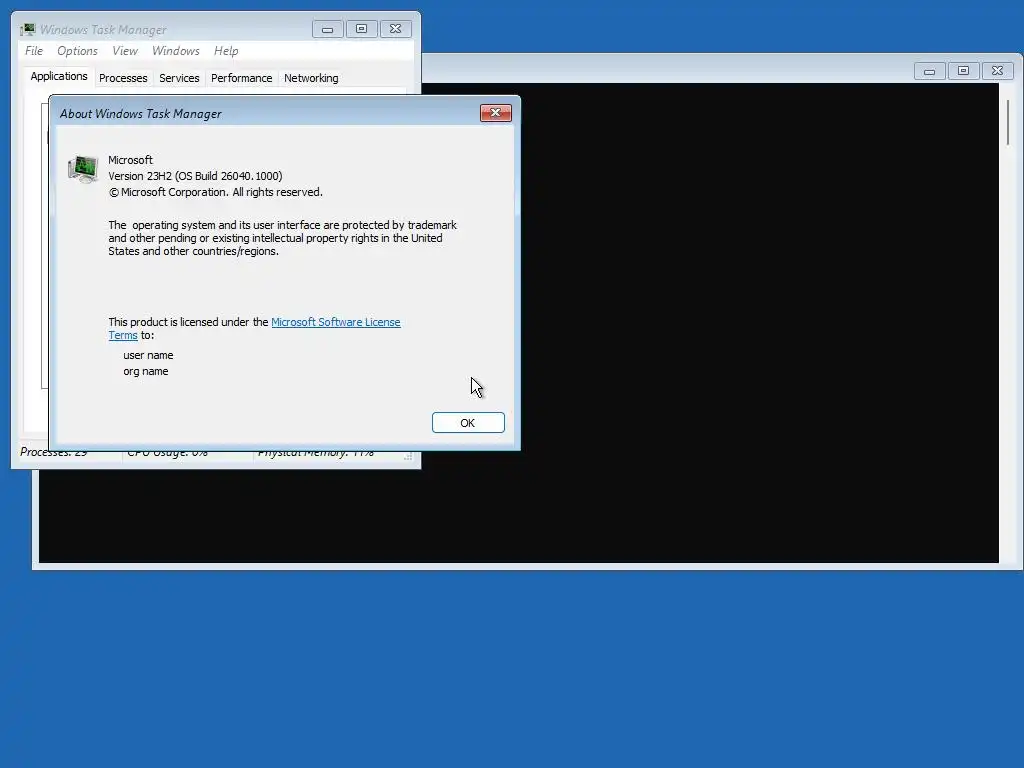1024x768 pixels.
Task: Open the File menu in Task Manager
Action: coord(34,51)
